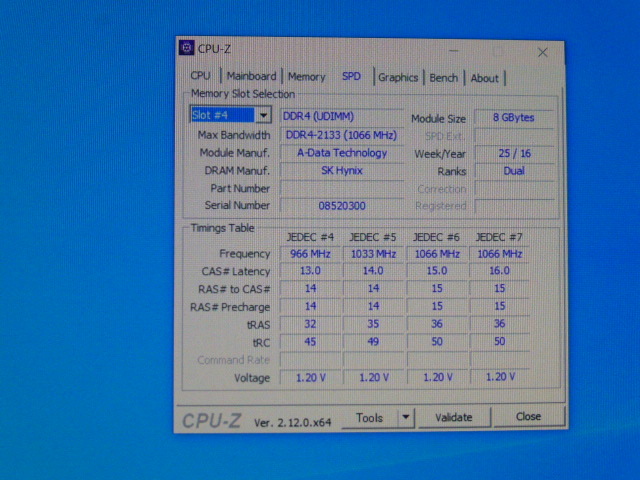The width and height of the screenshot is (640, 480).
Task: Click the 8 GBytes module size value
Action: 513,118
